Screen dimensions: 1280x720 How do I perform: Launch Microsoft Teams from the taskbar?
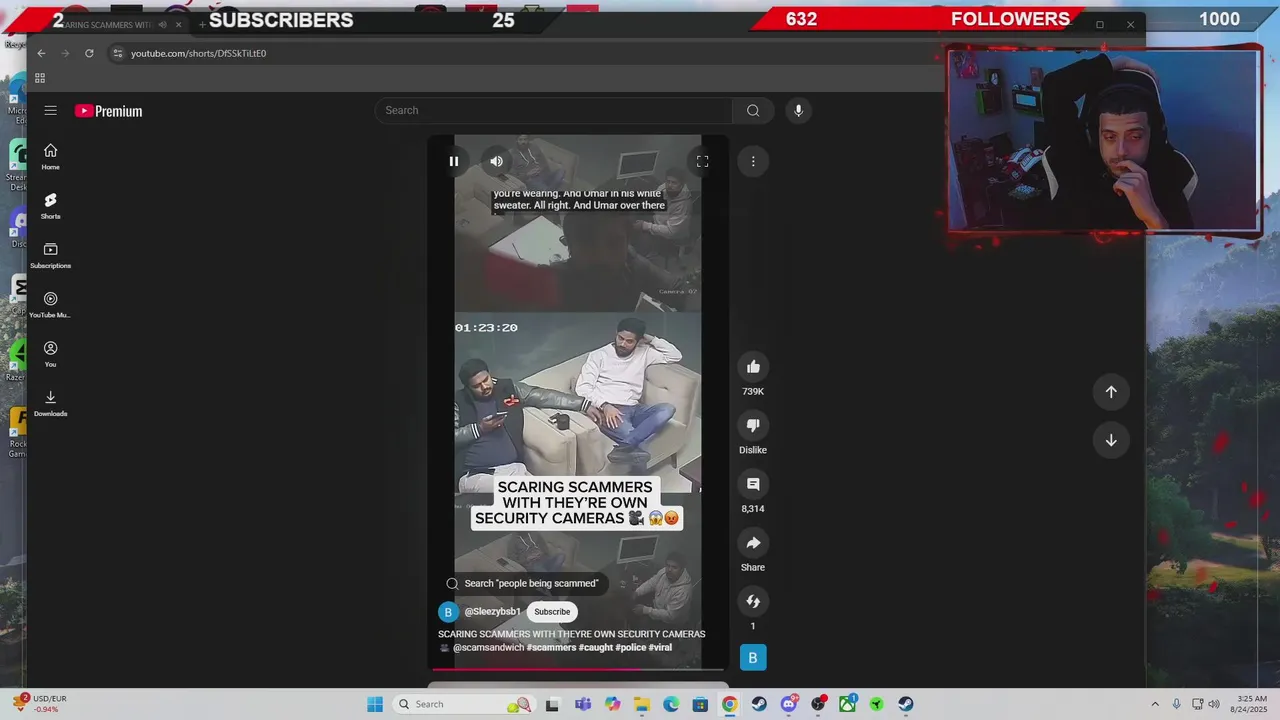(583, 704)
